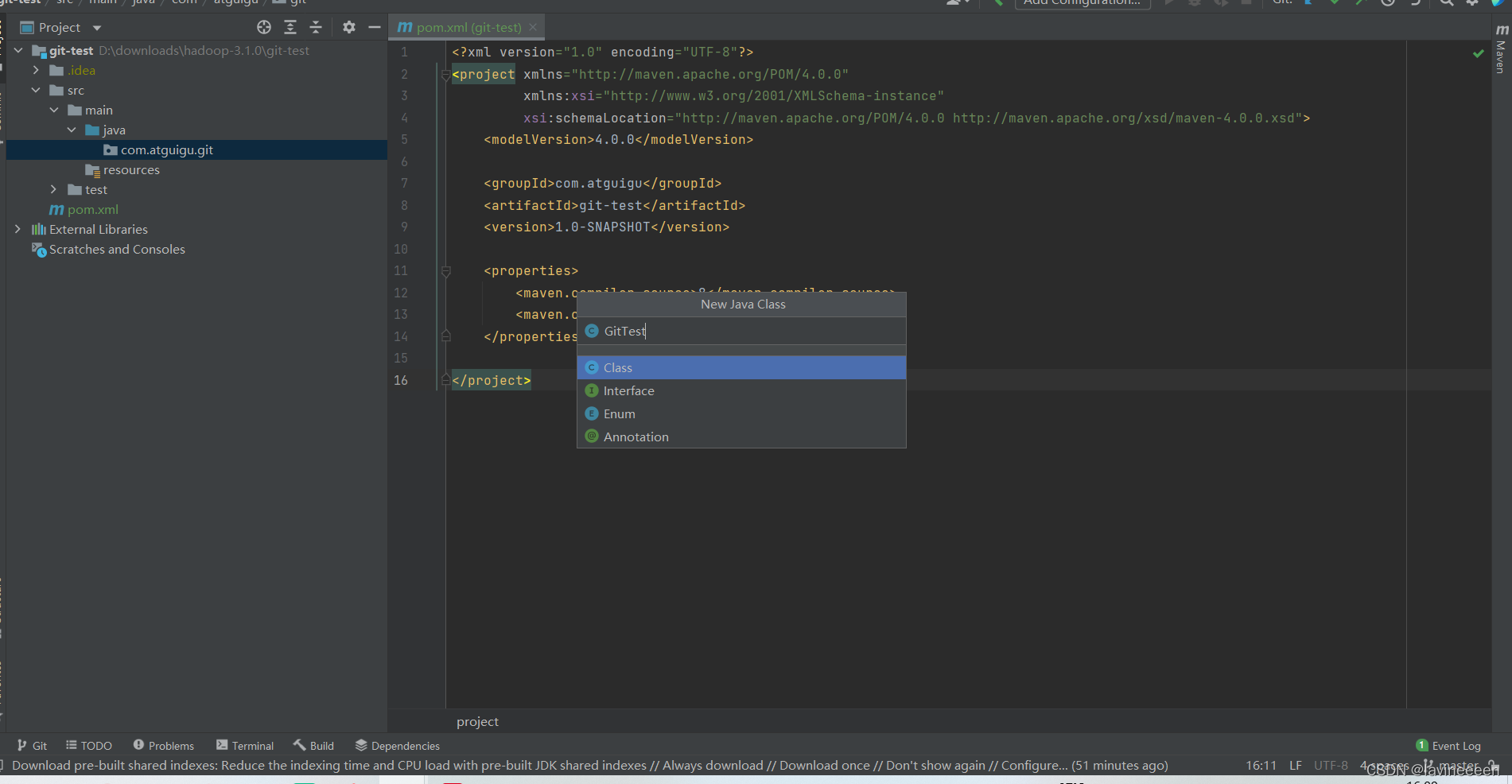
Task: Collapse the main folder
Action: (54, 110)
